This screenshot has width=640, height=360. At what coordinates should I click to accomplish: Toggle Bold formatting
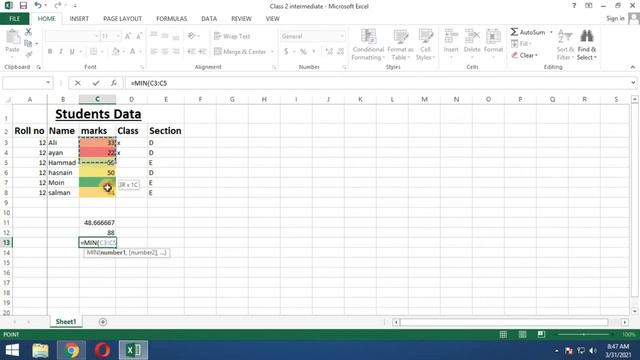pos(50,51)
